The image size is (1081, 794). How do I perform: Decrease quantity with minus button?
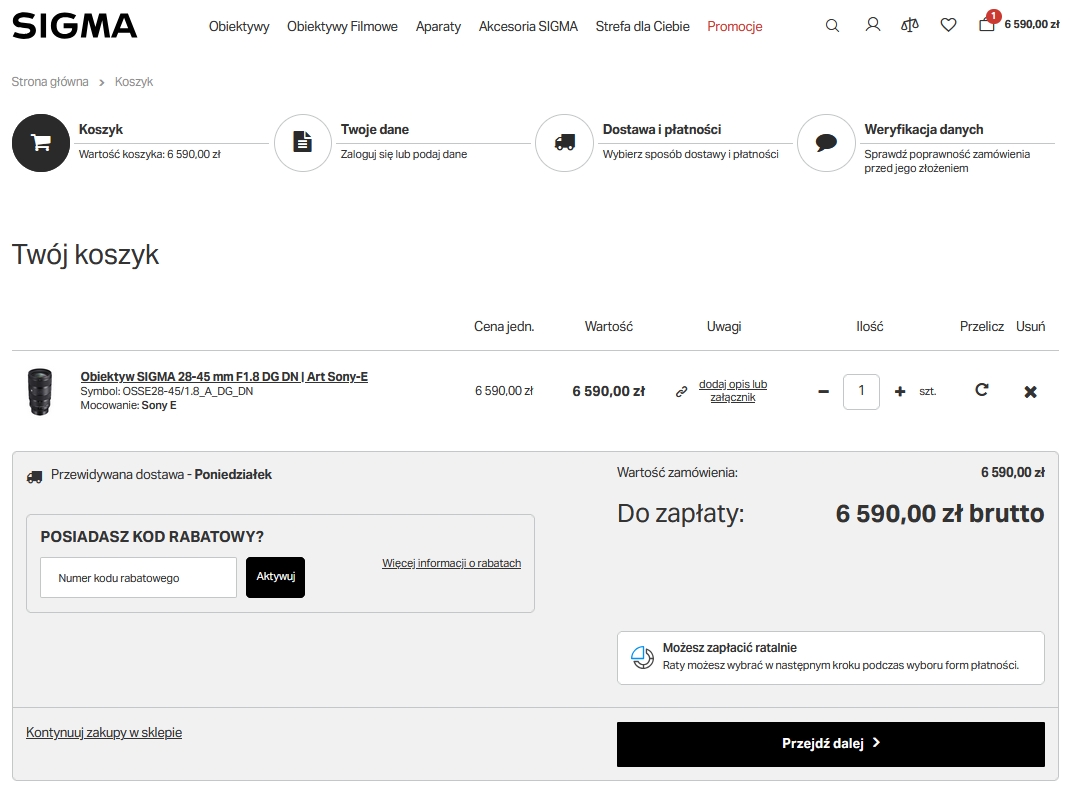[823, 392]
